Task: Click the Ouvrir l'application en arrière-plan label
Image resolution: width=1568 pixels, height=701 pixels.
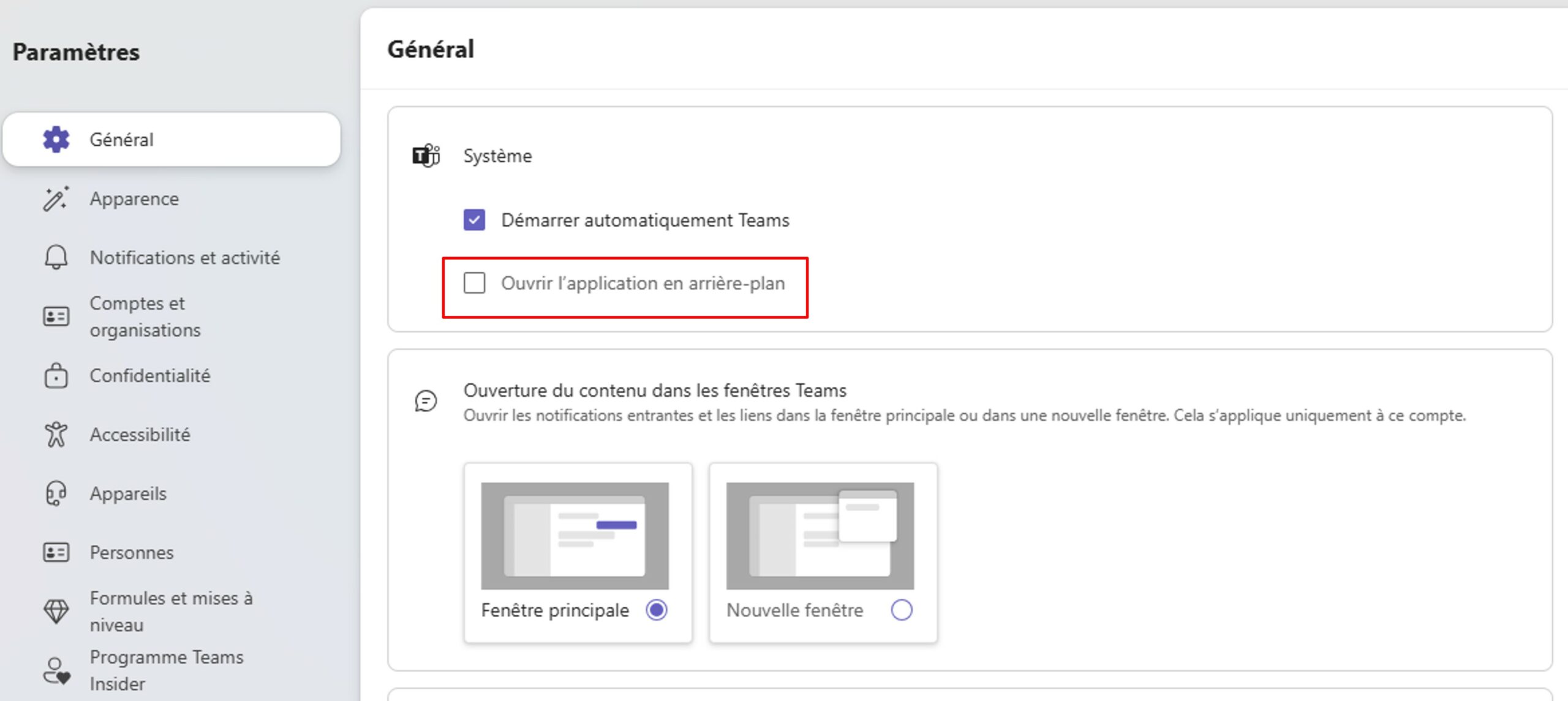Action: [643, 283]
